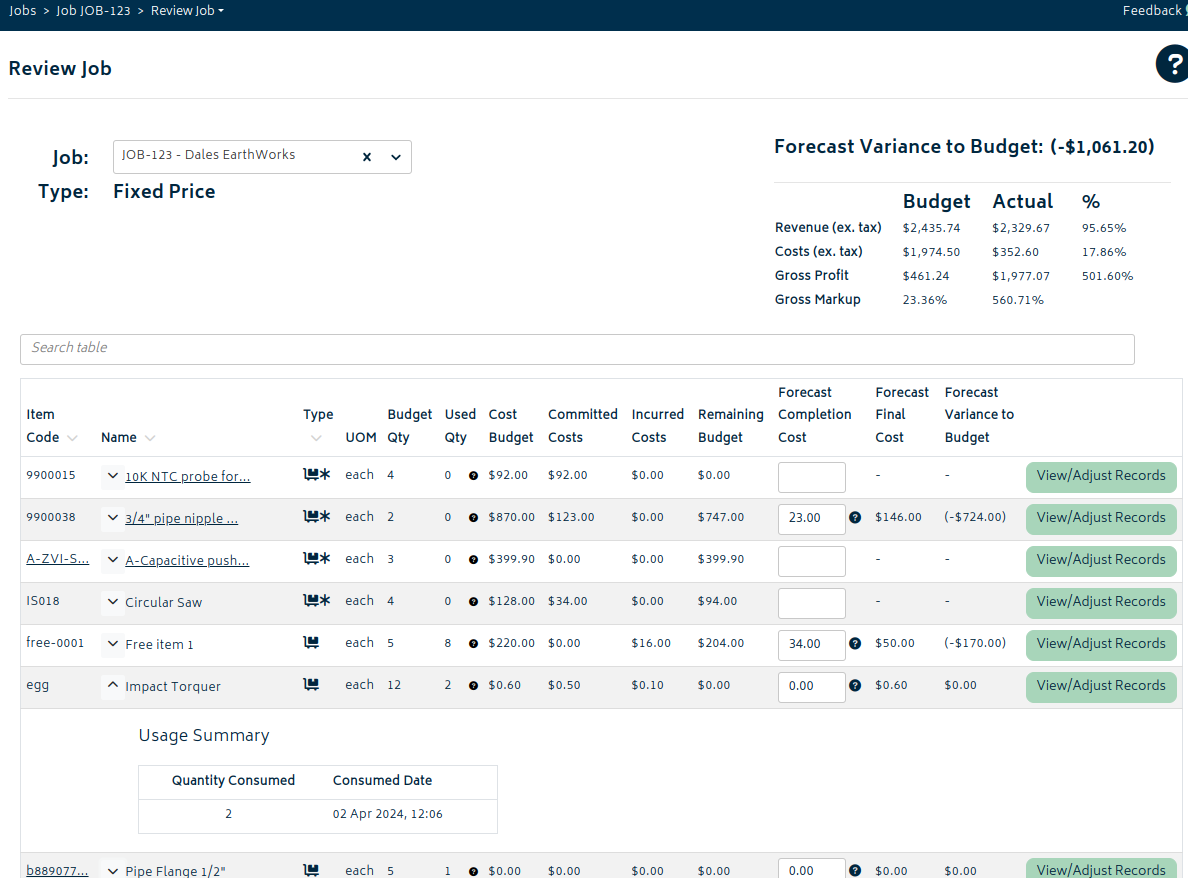Click the Search table field
Screen dimensions: 1188x878
577,349
